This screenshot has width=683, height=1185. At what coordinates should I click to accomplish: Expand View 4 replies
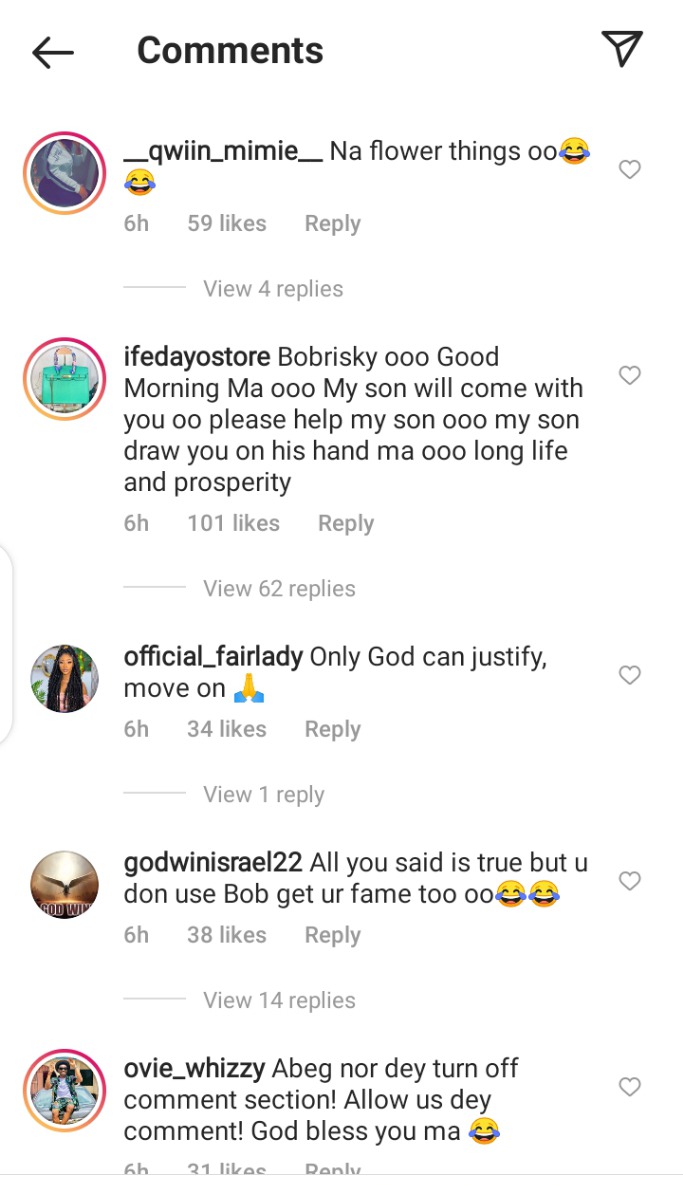(x=273, y=289)
